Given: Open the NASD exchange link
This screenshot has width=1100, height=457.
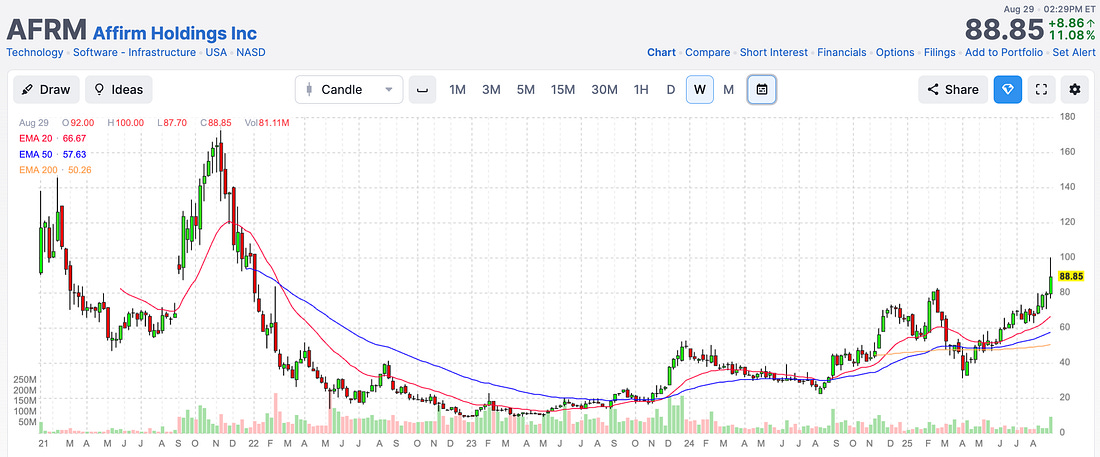Looking at the screenshot, I should pyautogui.click(x=250, y=53).
